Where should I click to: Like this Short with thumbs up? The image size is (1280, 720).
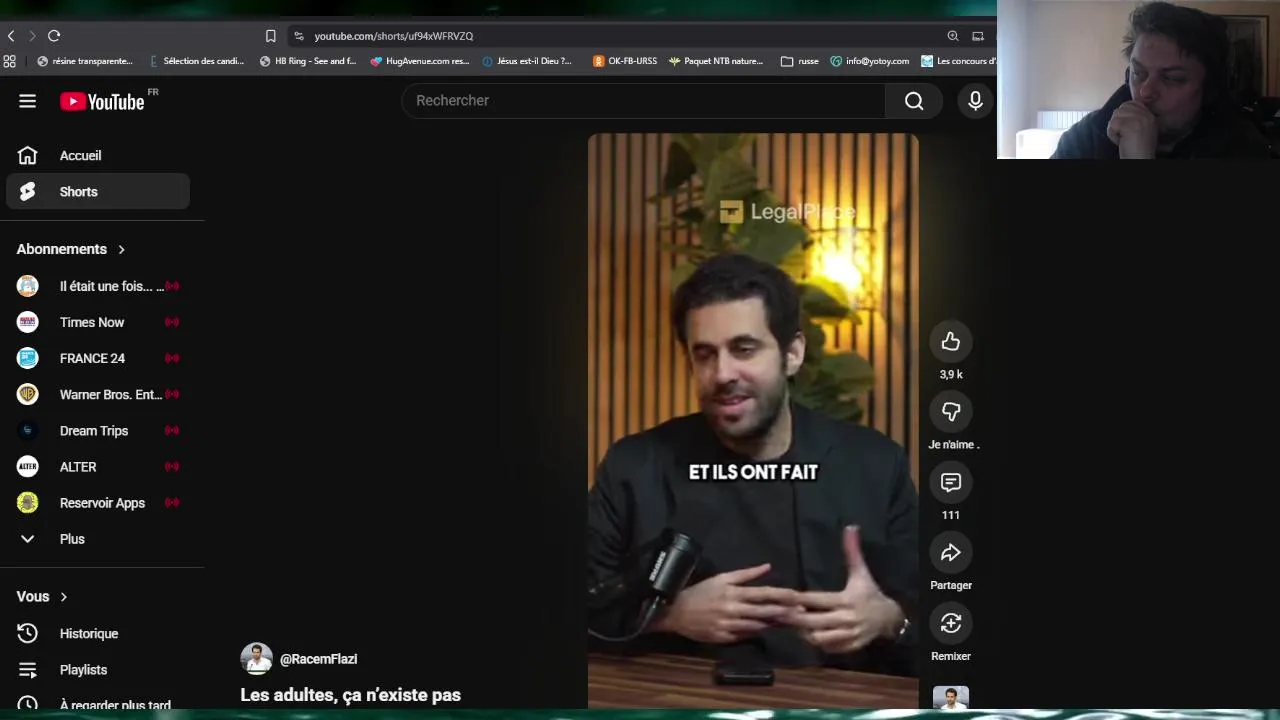pyautogui.click(x=951, y=342)
